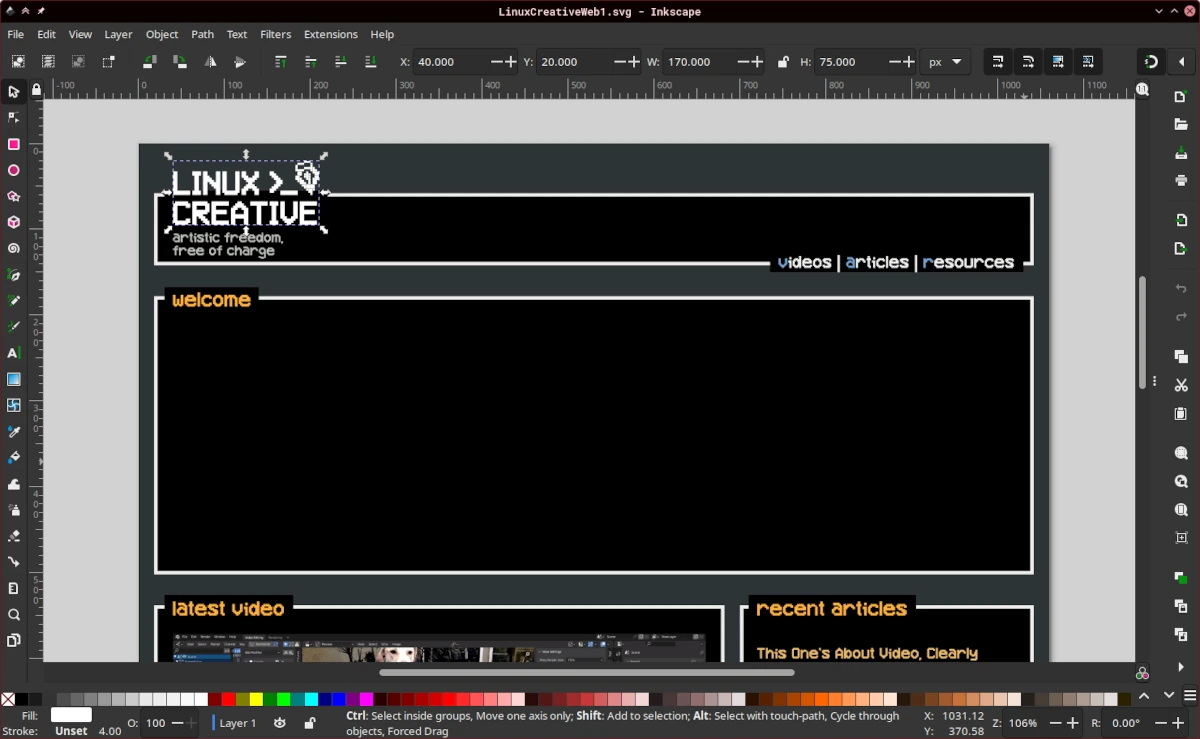Image resolution: width=1200 pixels, height=739 pixels.
Task: Open the color palette menu
Action: pyautogui.click(x=1189, y=696)
